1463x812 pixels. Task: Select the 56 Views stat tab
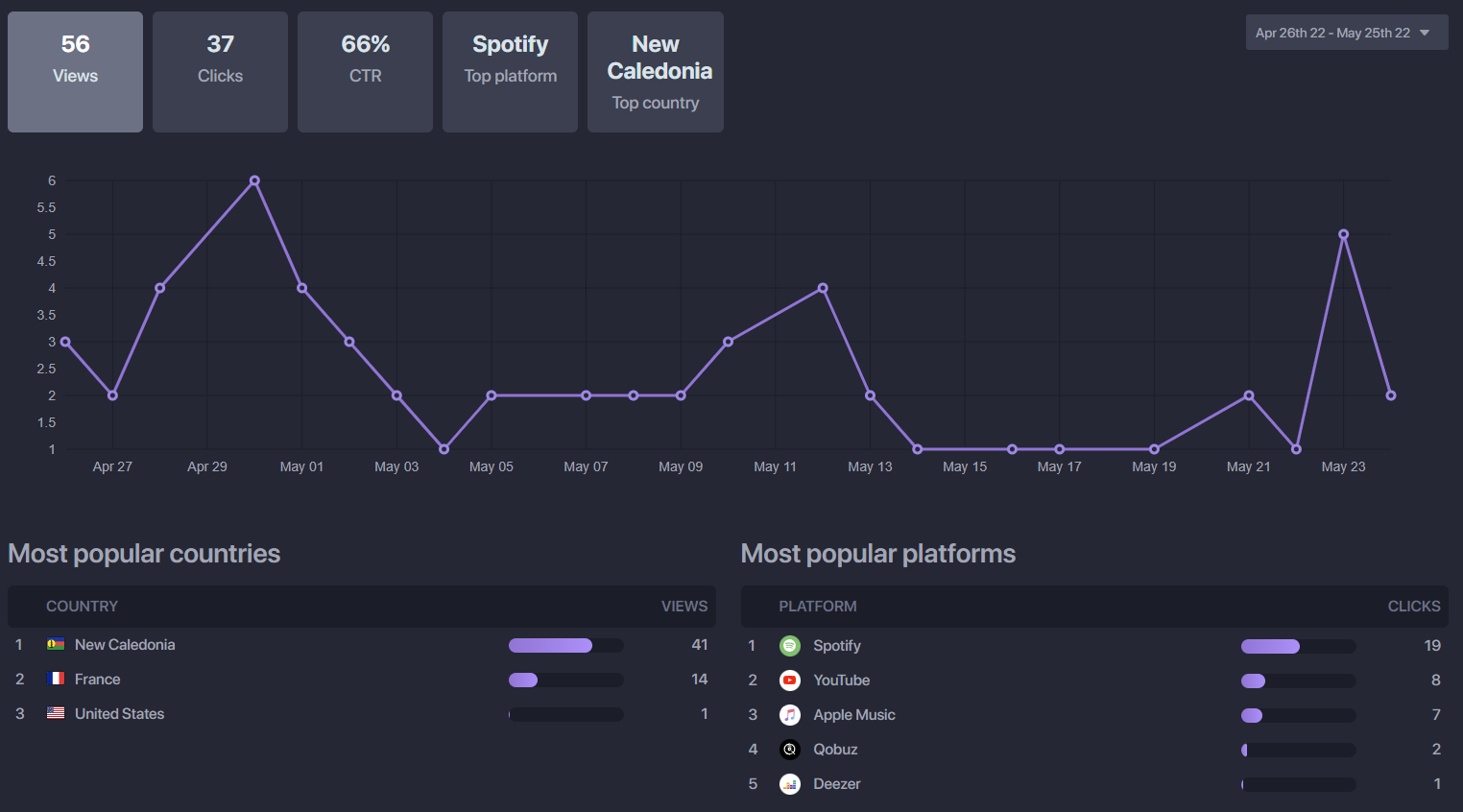point(75,72)
